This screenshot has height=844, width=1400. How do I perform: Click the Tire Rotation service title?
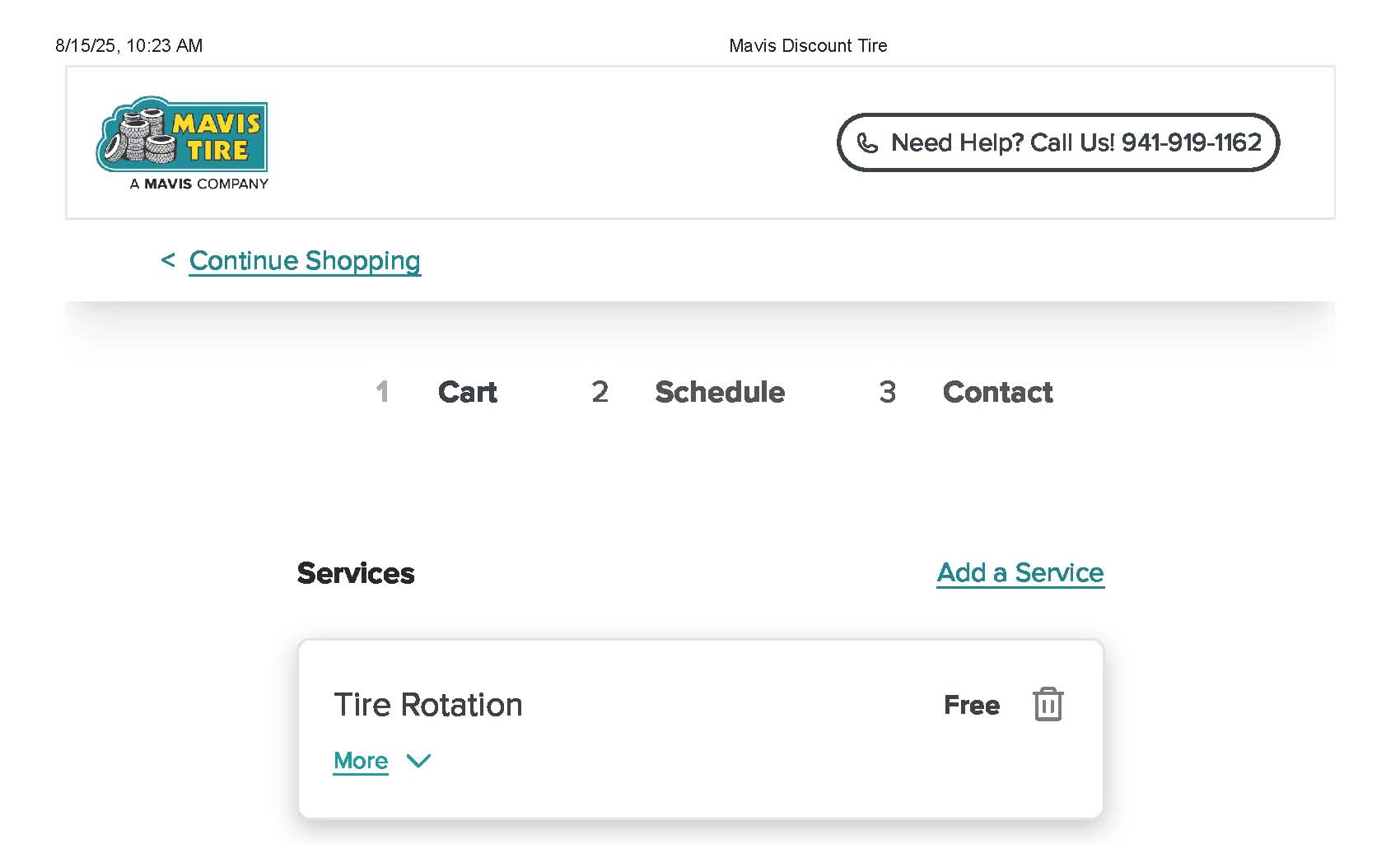click(x=428, y=705)
